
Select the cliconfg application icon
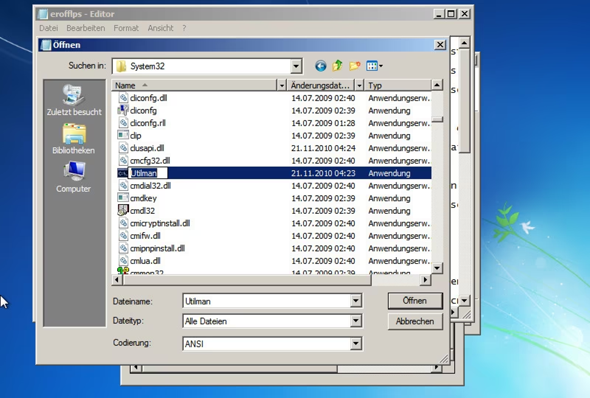point(123,110)
